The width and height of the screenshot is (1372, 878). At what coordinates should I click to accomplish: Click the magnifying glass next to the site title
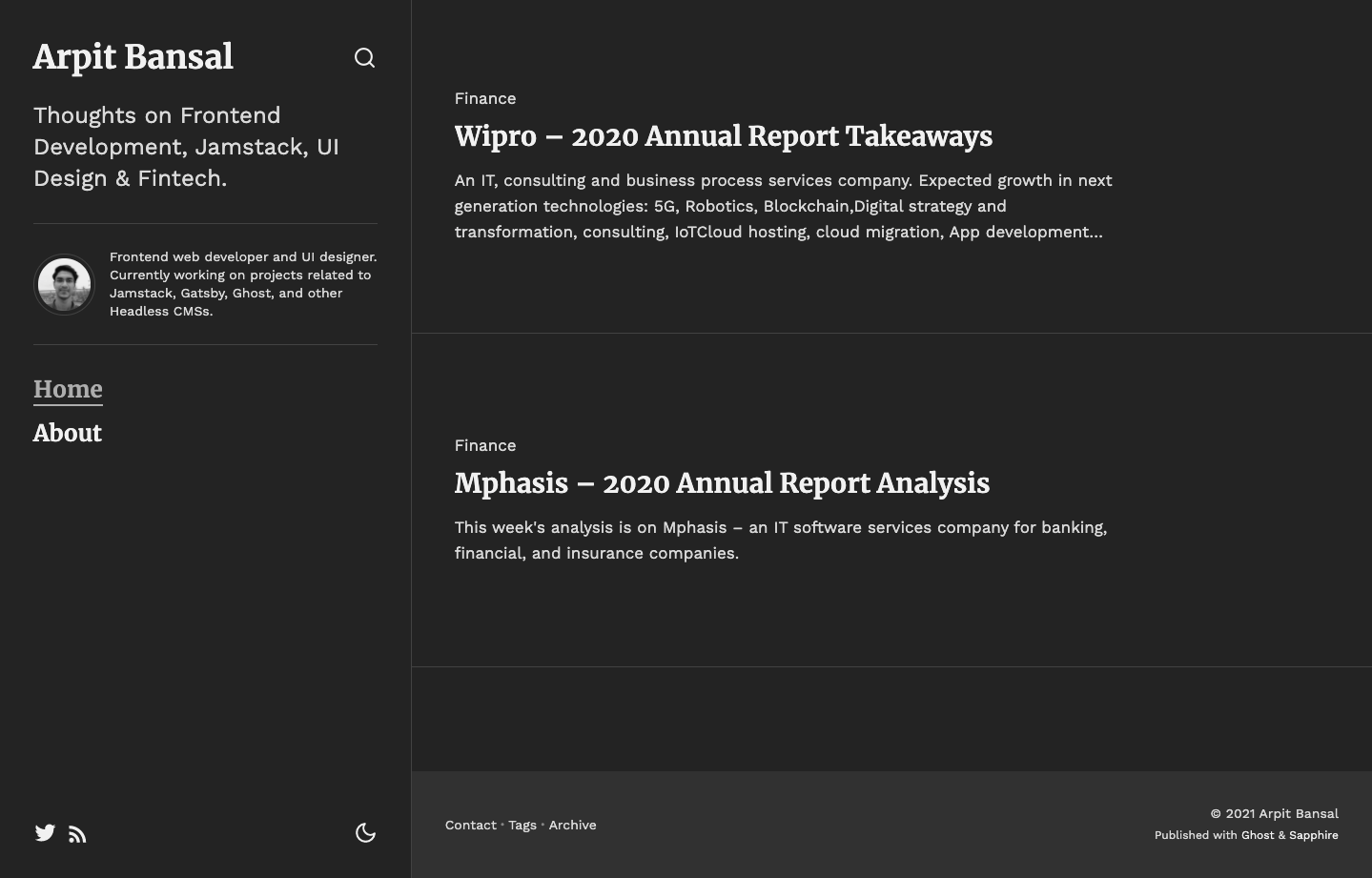point(365,57)
